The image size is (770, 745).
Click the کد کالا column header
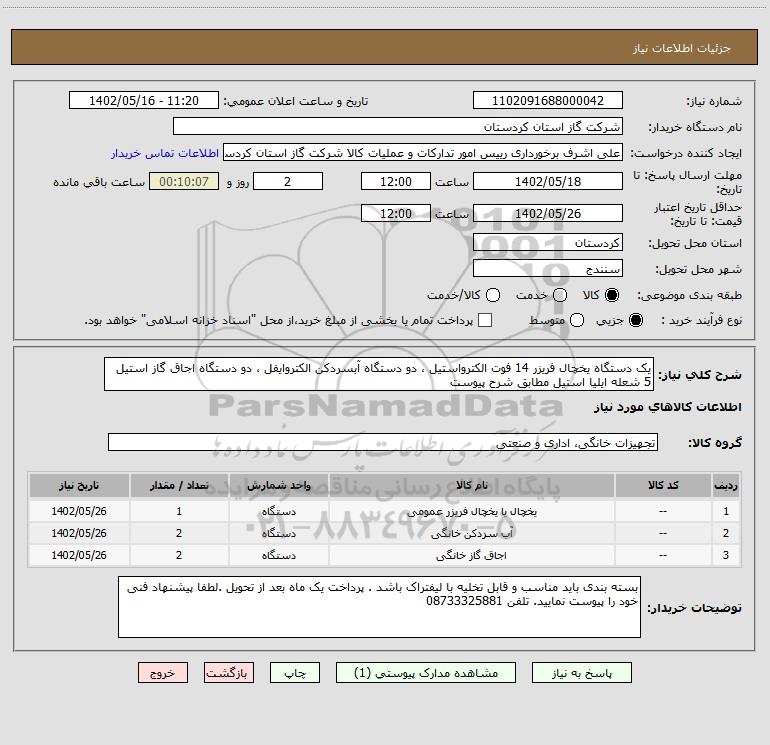click(x=663, y=485)
